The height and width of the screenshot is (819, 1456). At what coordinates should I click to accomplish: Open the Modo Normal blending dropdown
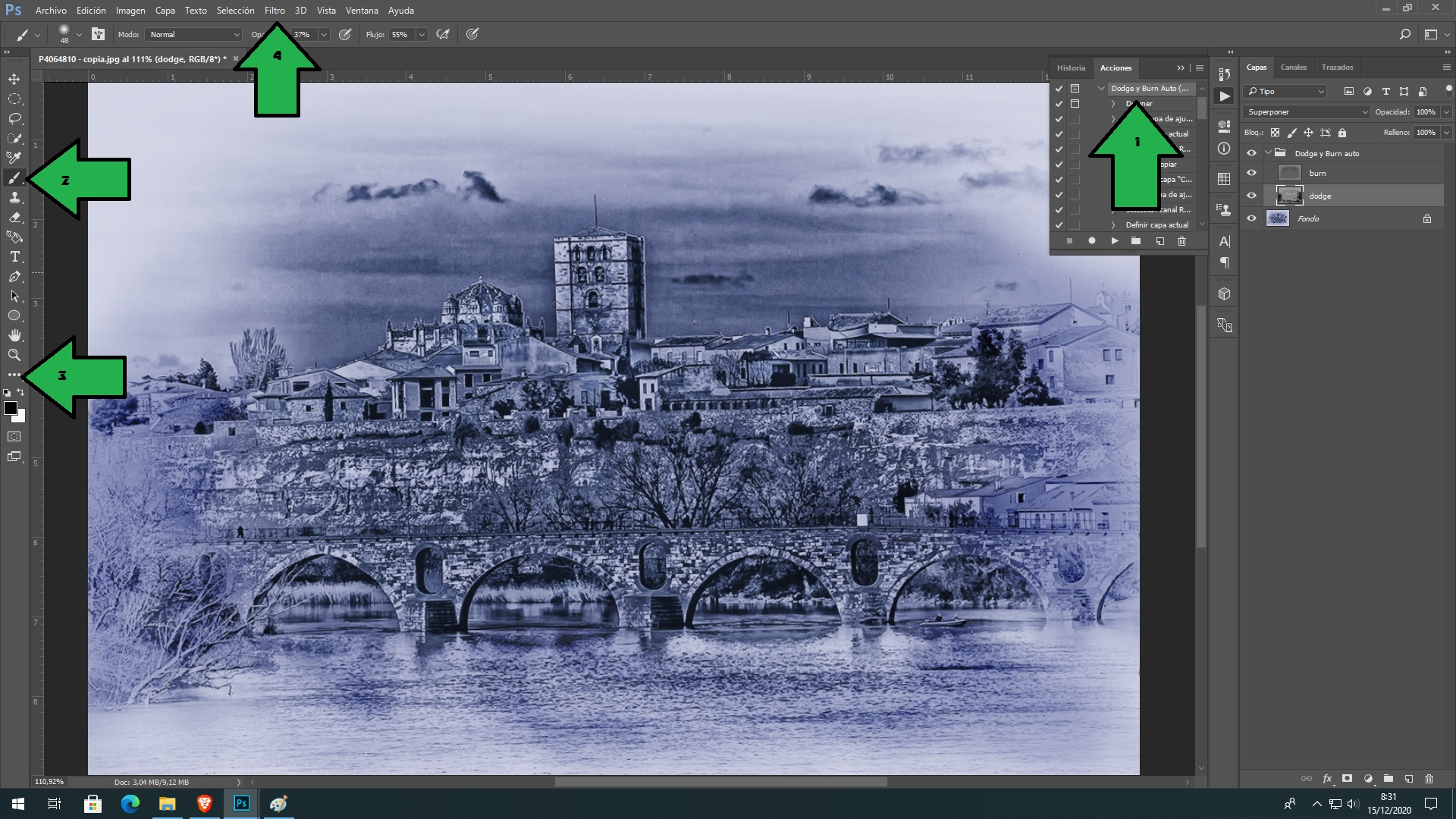coord(193,35)
